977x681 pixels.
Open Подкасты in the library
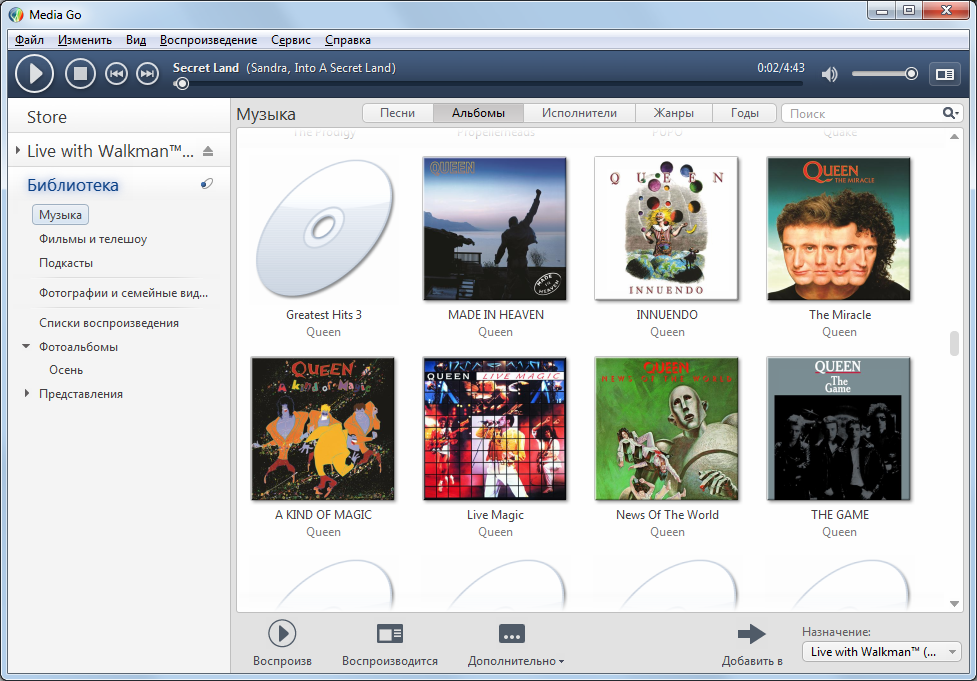[x=66, y=263]
